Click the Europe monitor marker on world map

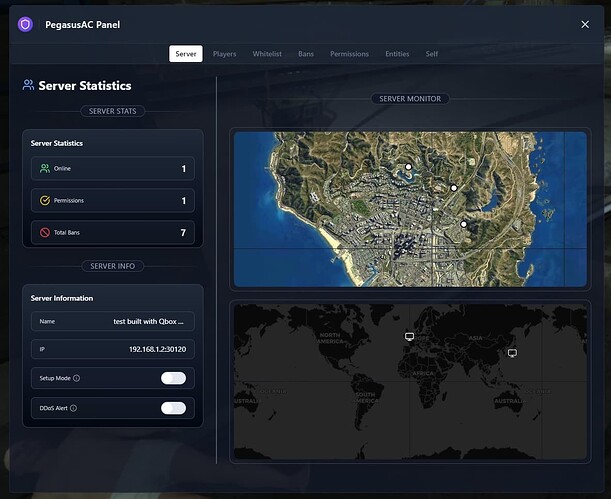coord(409,336)
